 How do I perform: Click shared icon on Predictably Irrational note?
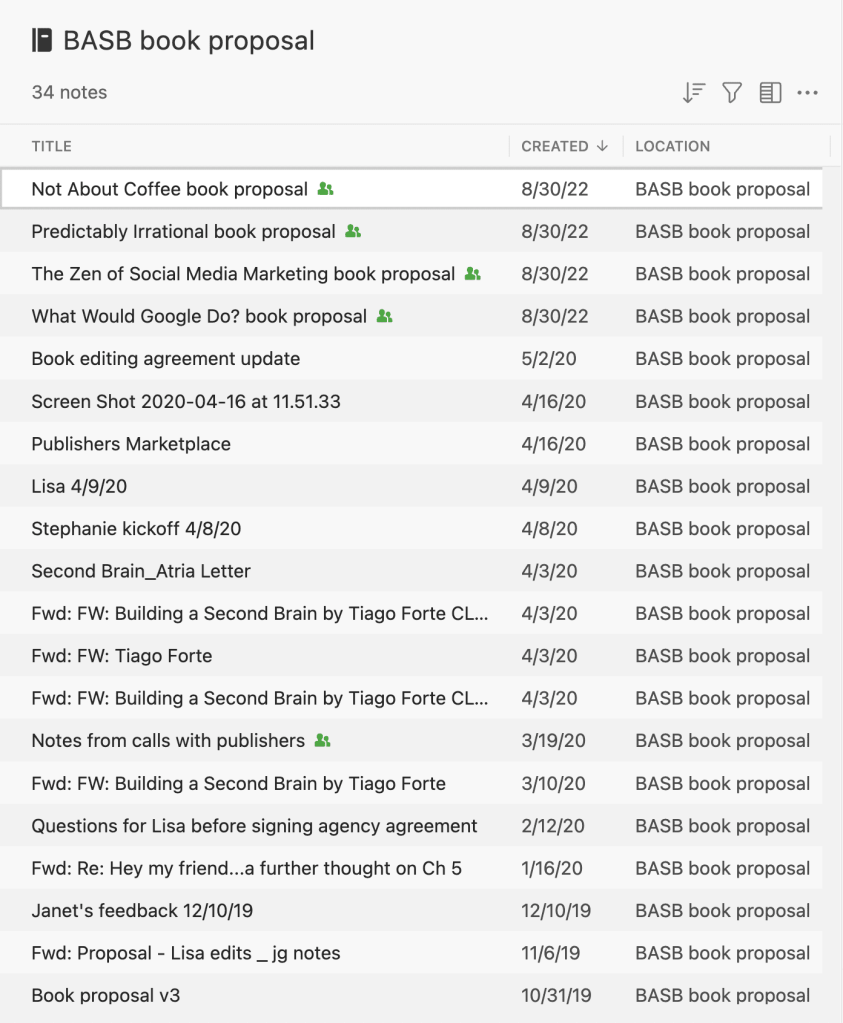(352, 231)
